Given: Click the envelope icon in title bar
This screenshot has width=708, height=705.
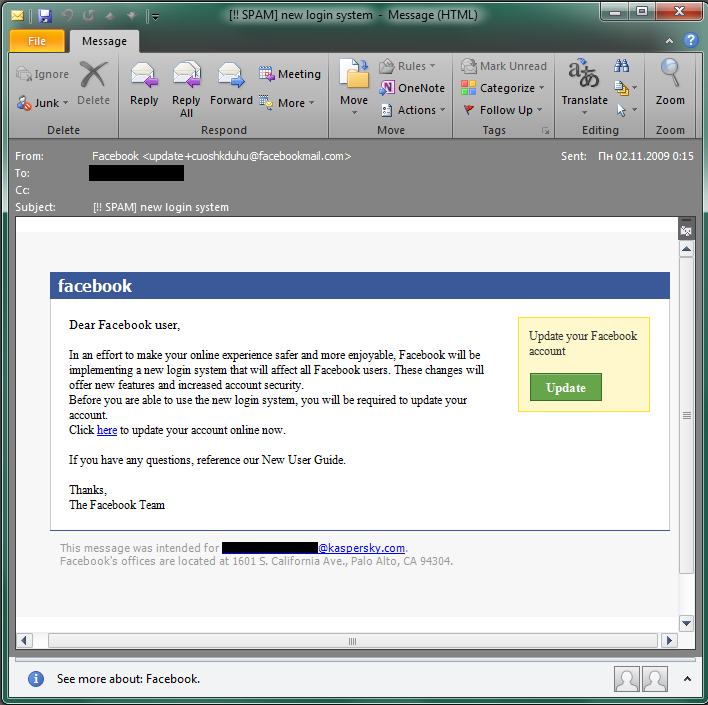Looking at the screenshot, I should coord(17,16).
